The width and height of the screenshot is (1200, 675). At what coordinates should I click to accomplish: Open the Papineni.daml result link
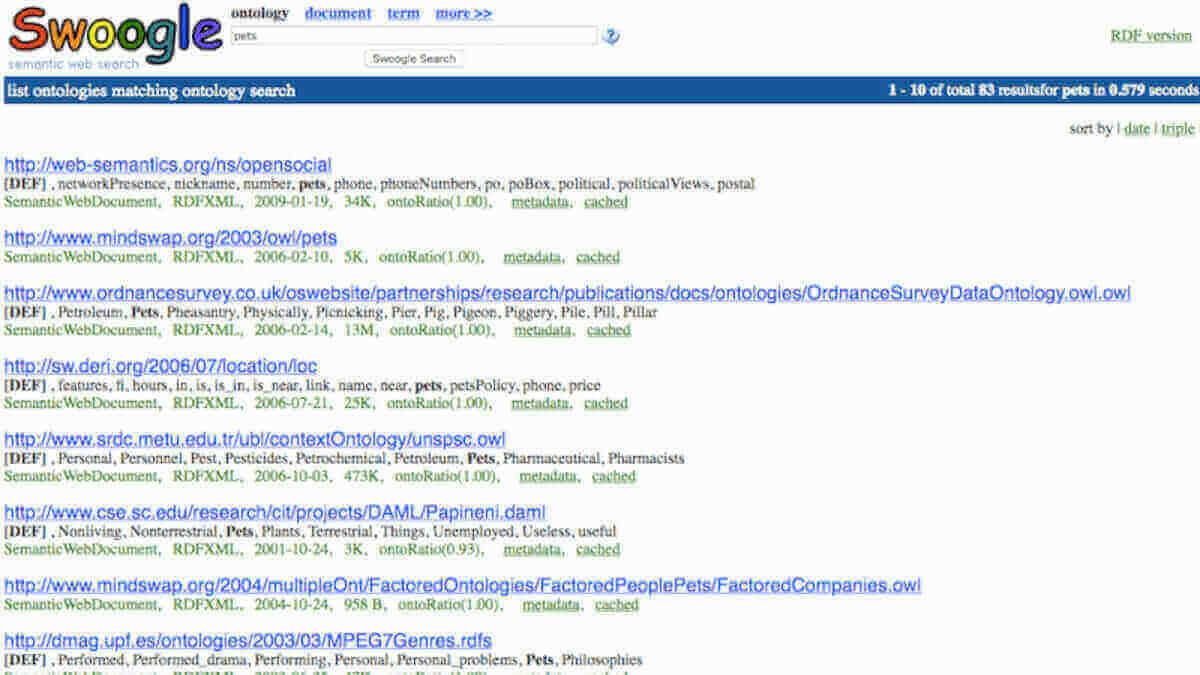tap(275, 513)
